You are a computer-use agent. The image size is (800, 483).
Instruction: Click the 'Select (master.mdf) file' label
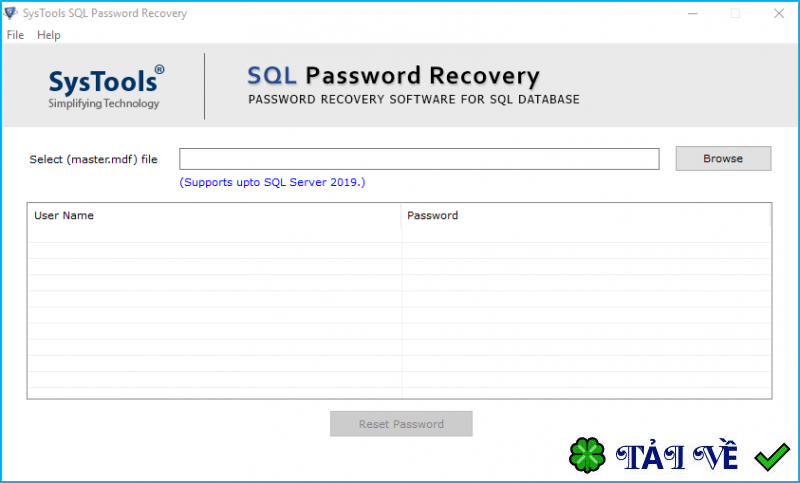tap(93, 159)
